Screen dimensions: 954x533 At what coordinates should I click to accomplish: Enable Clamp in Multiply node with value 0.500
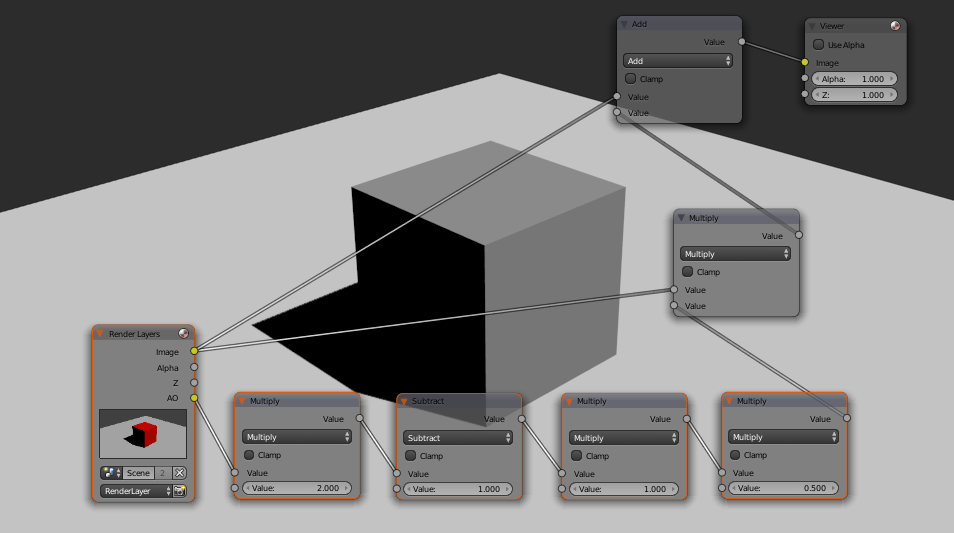click(x=735, y=455)
